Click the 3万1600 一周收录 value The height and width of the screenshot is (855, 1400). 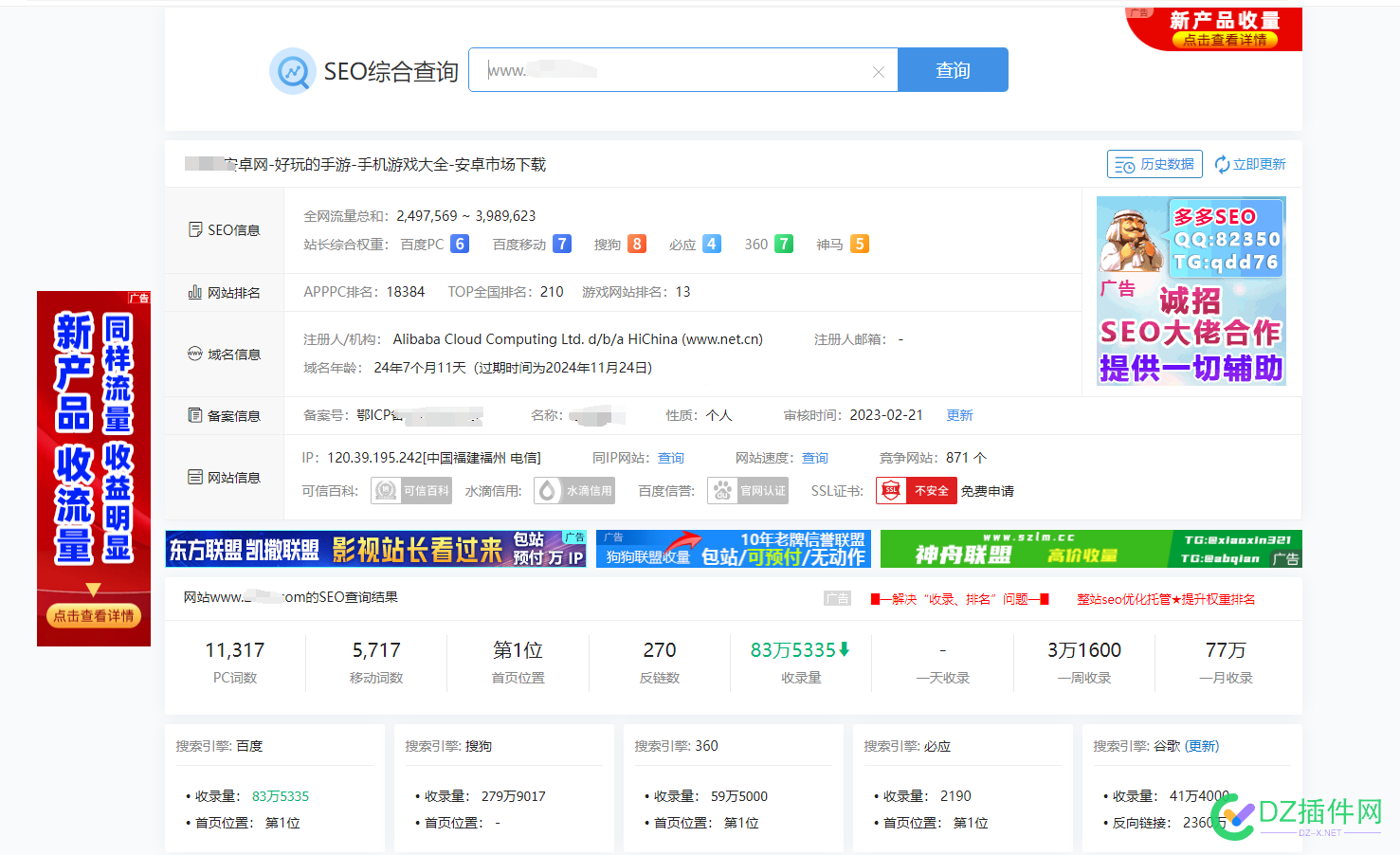coord(1084,650)
